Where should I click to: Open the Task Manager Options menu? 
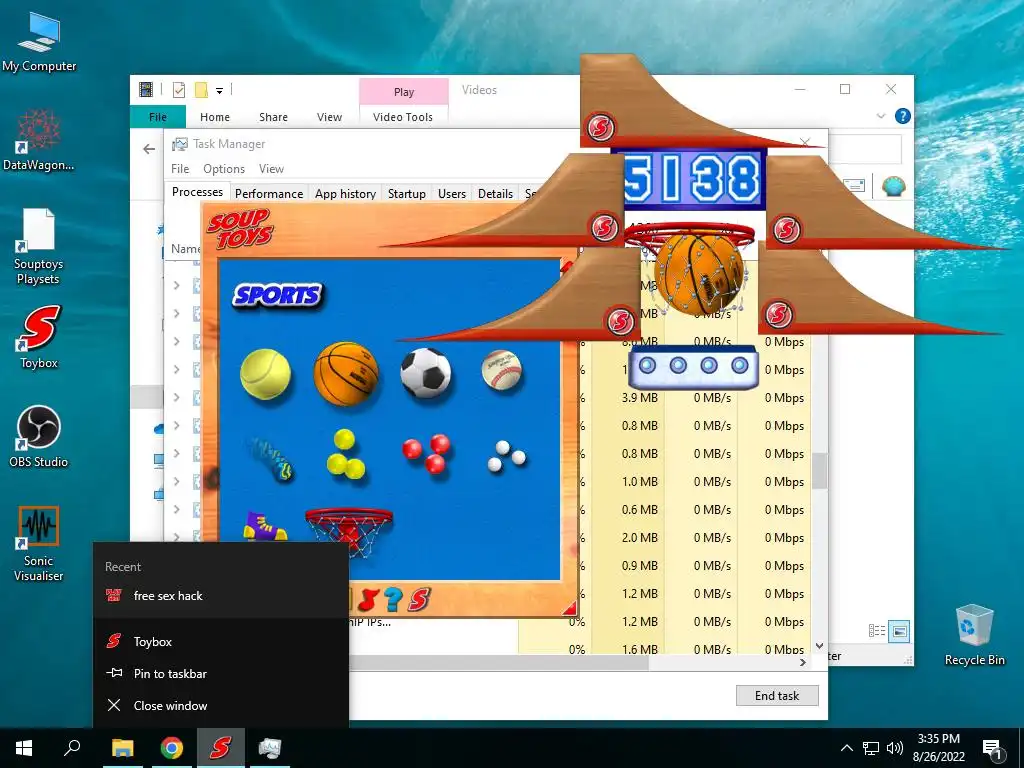pos(224,168)
